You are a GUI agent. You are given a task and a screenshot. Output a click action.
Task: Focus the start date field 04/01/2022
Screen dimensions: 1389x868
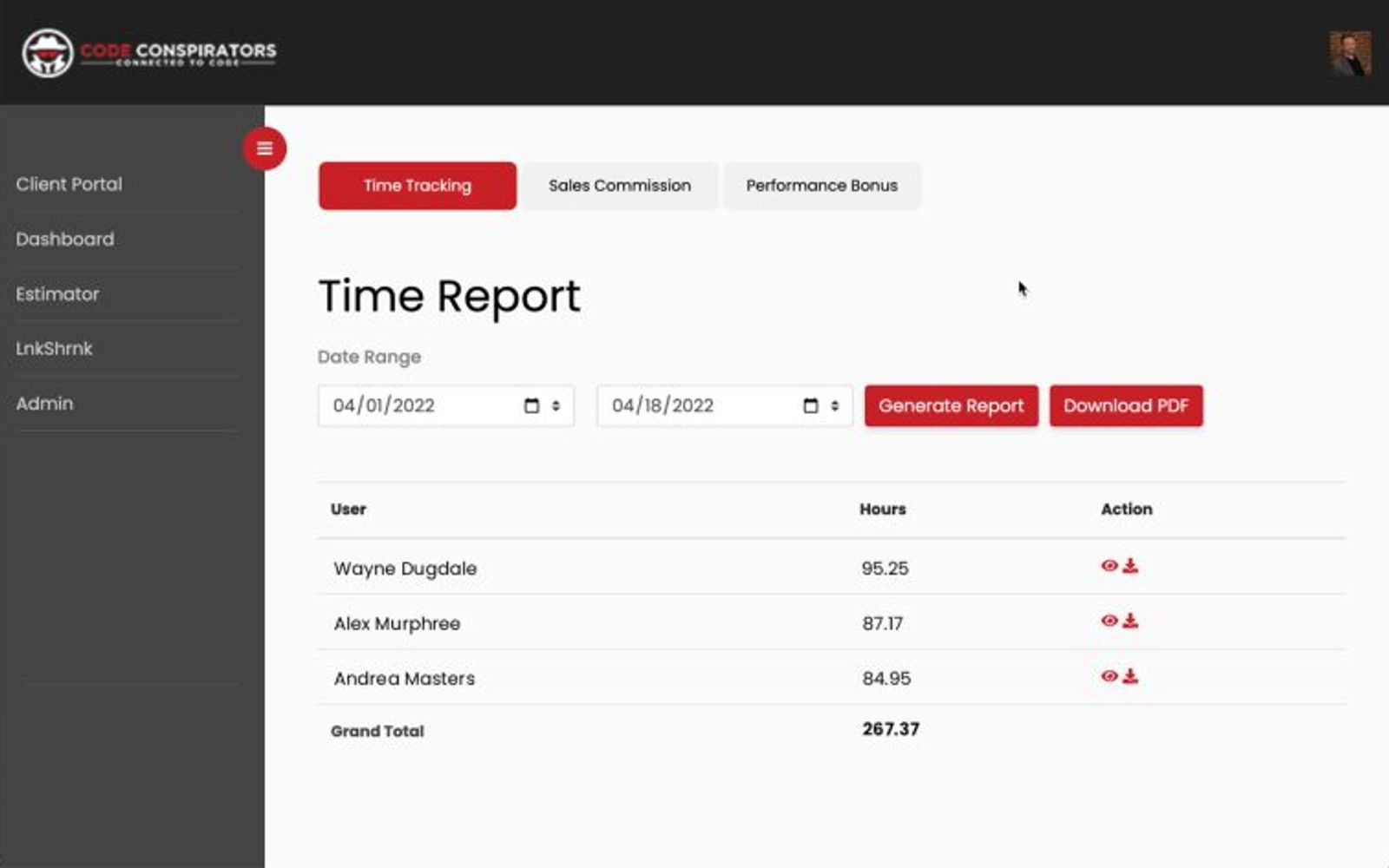click(x=446, y=405)
